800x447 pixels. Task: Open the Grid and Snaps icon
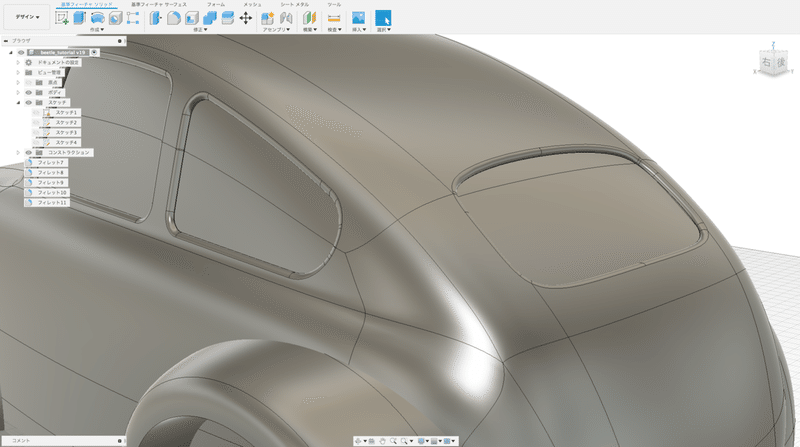(x=434, y=441)
